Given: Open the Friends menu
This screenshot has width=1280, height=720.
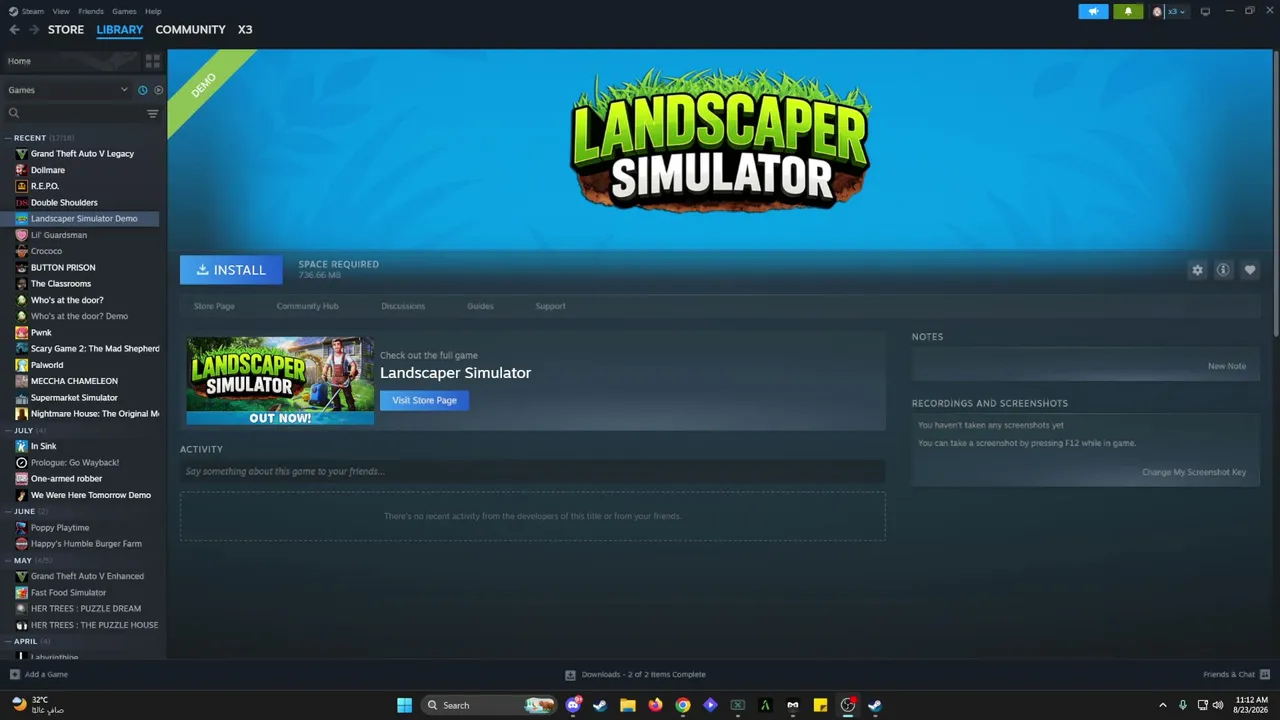Looking at the screenshot, I should (91, 11).
